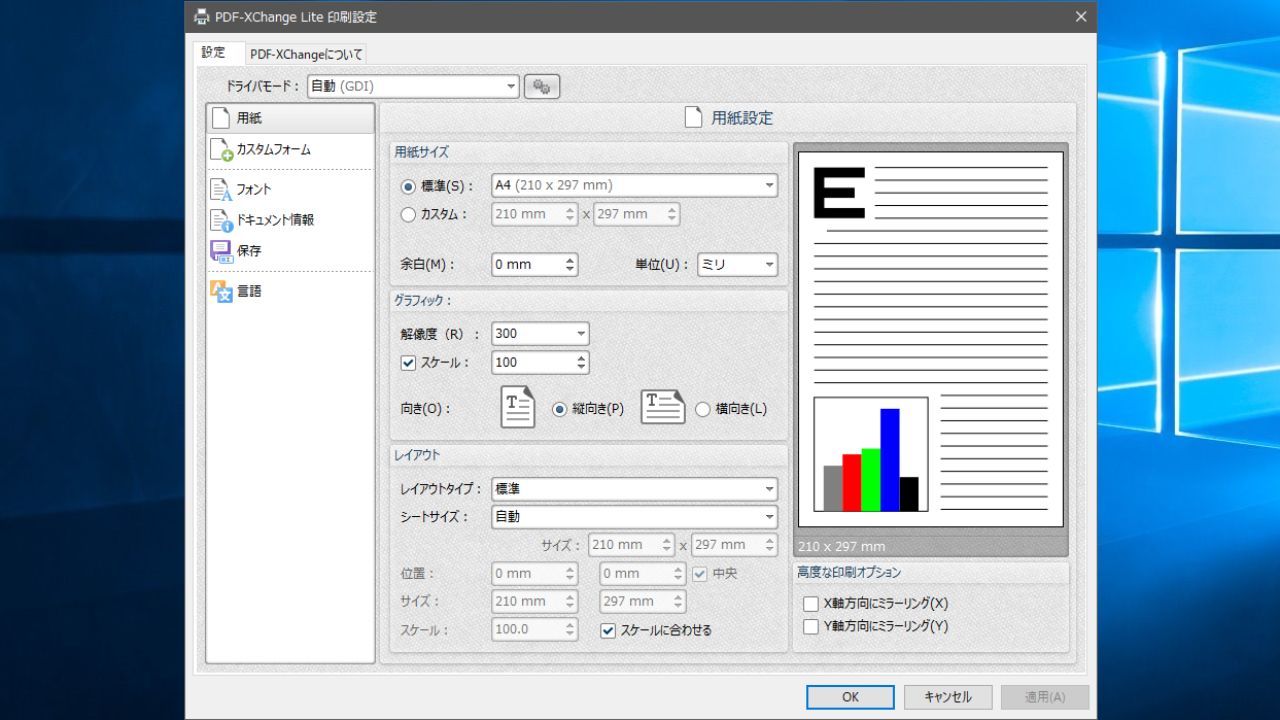Enable Y軸方向にミラーリング(Y) checkbox
The height and width of the screenshot is (720, 1280).
point(811,627)
